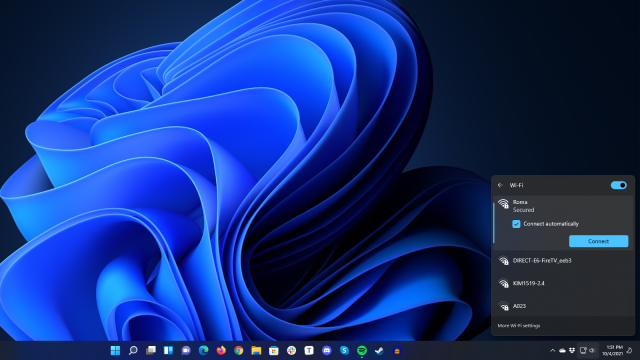Open Discord from taskbar
This screenshot has height=360, width=640.
(x=327, y=350)
